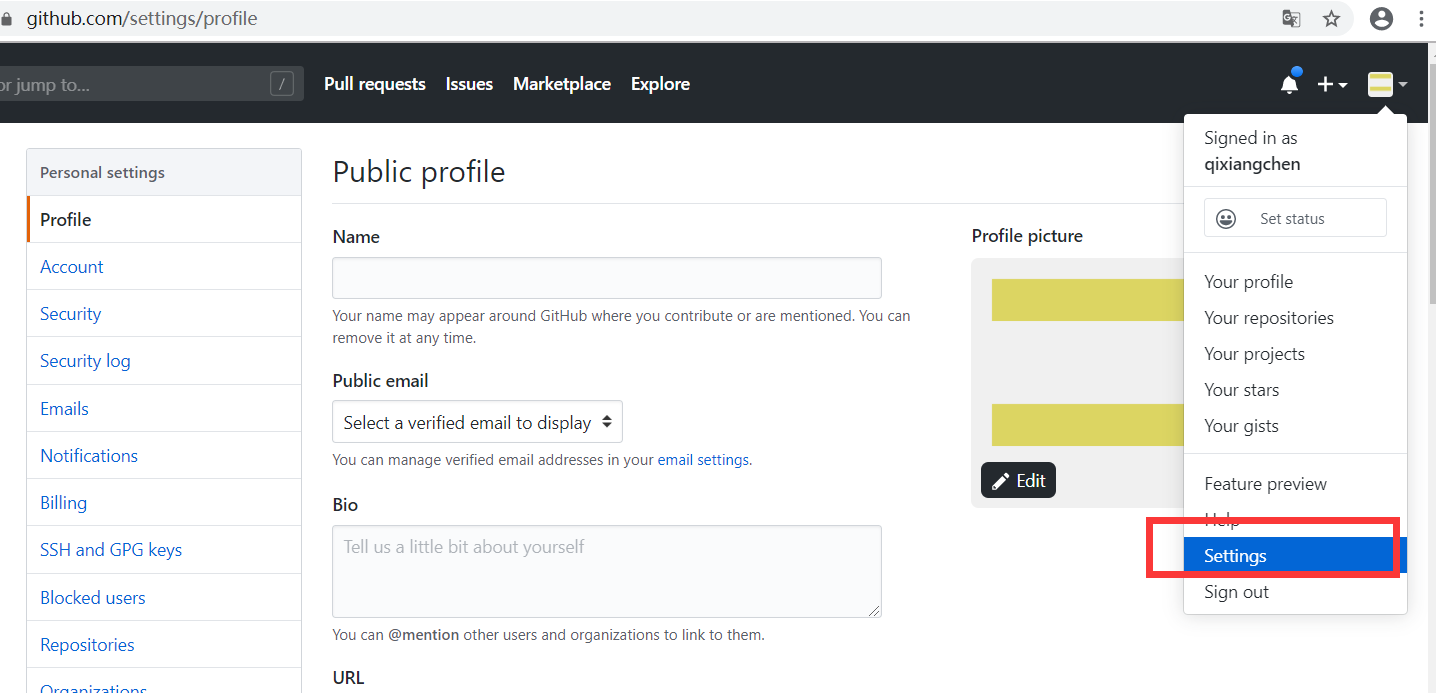Open Billing settings in sidebar
Image resolution: width=1436 pixels, height=693 pixels.
(164, 502)
